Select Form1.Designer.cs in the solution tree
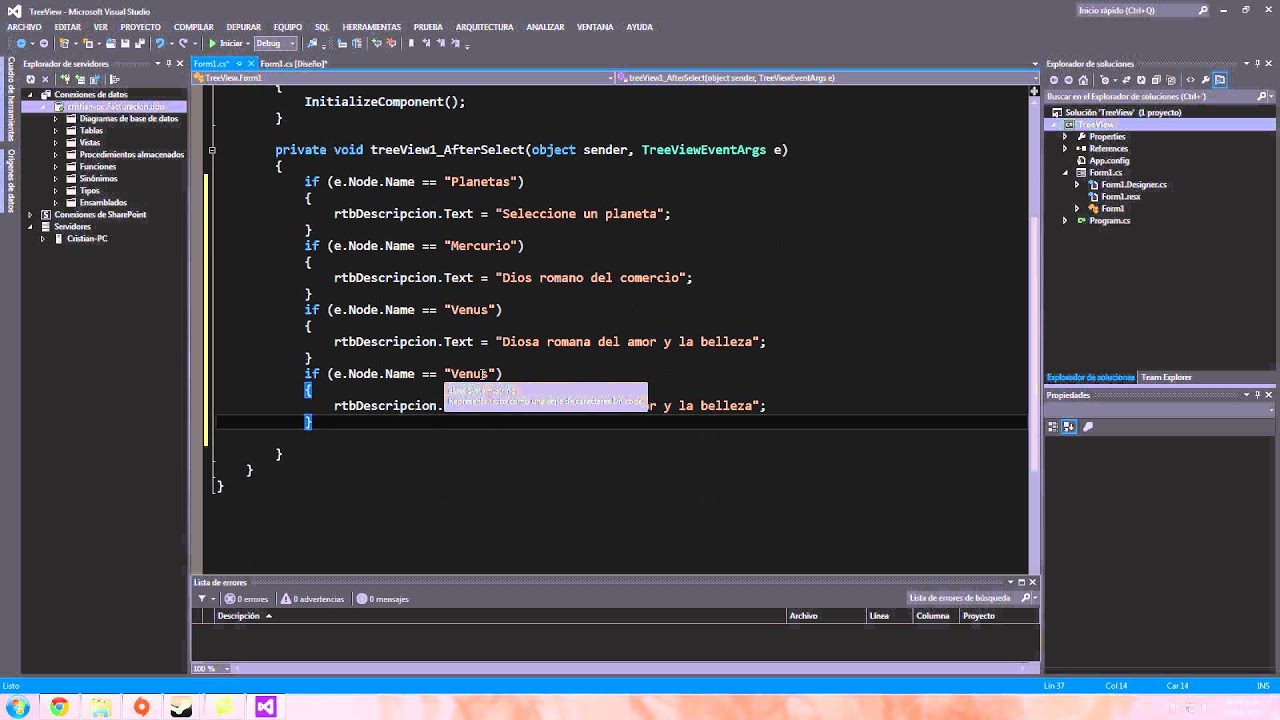 coord(1134,185)
